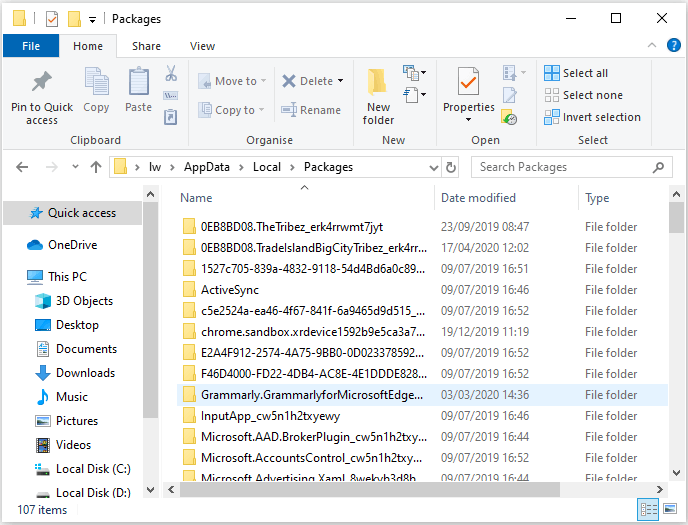Click the Cut scissors icon
This screenshot has width=688, height=525.
171,73
